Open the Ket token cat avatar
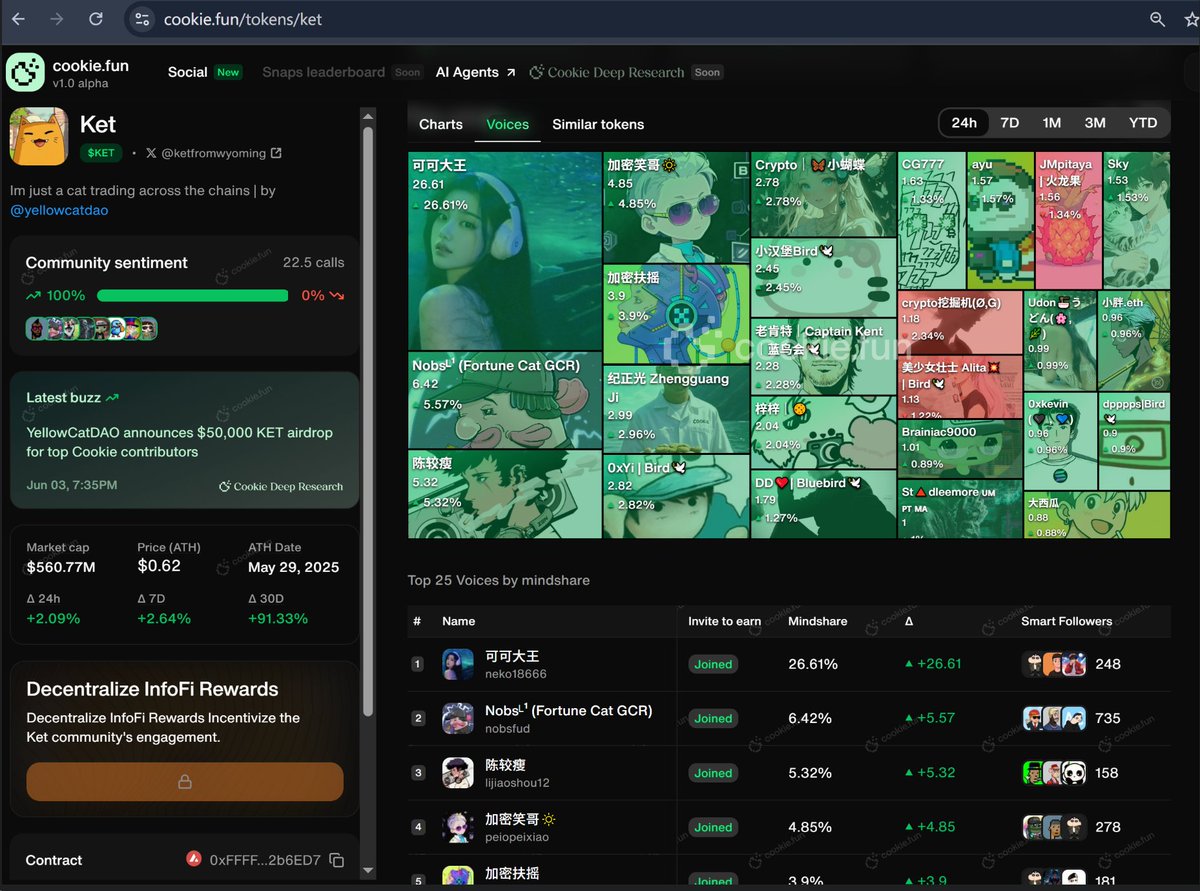Image resolution: width=1200 pixels, height=891 pixels. (39, 136)
